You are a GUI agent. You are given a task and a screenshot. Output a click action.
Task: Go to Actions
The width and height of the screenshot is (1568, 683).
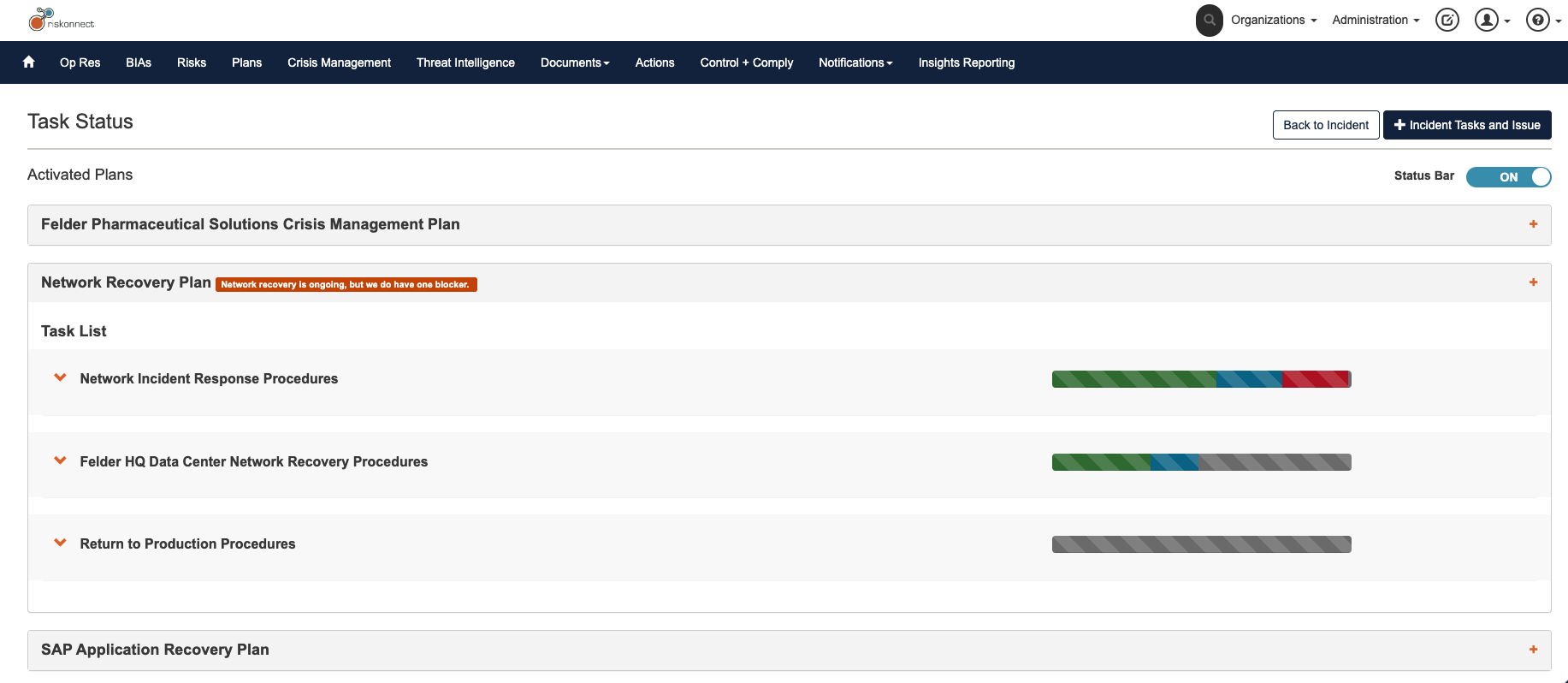tap(654, 62)
